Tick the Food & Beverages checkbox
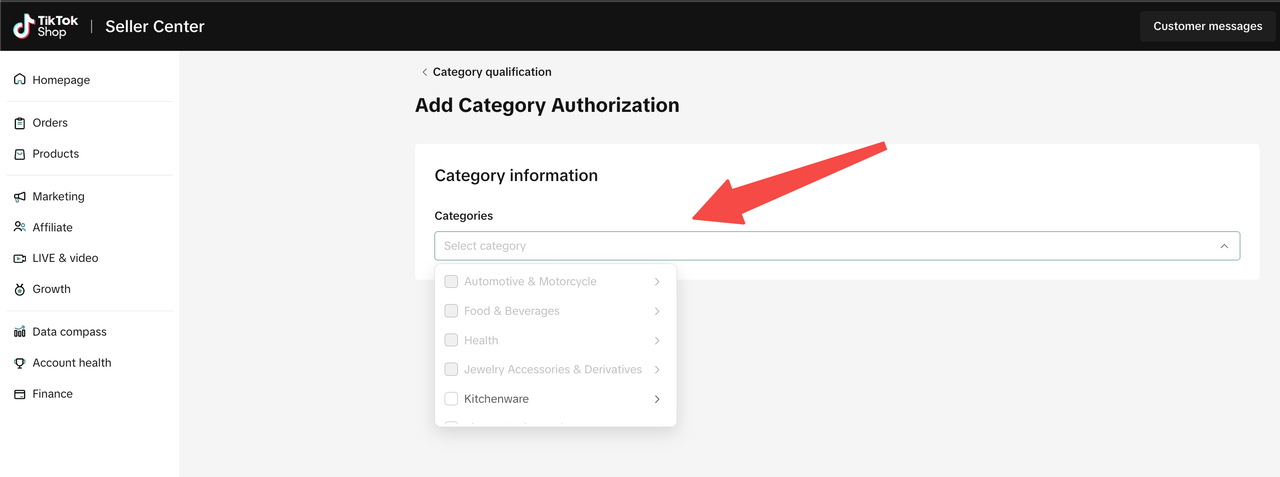 coord(451,311)
